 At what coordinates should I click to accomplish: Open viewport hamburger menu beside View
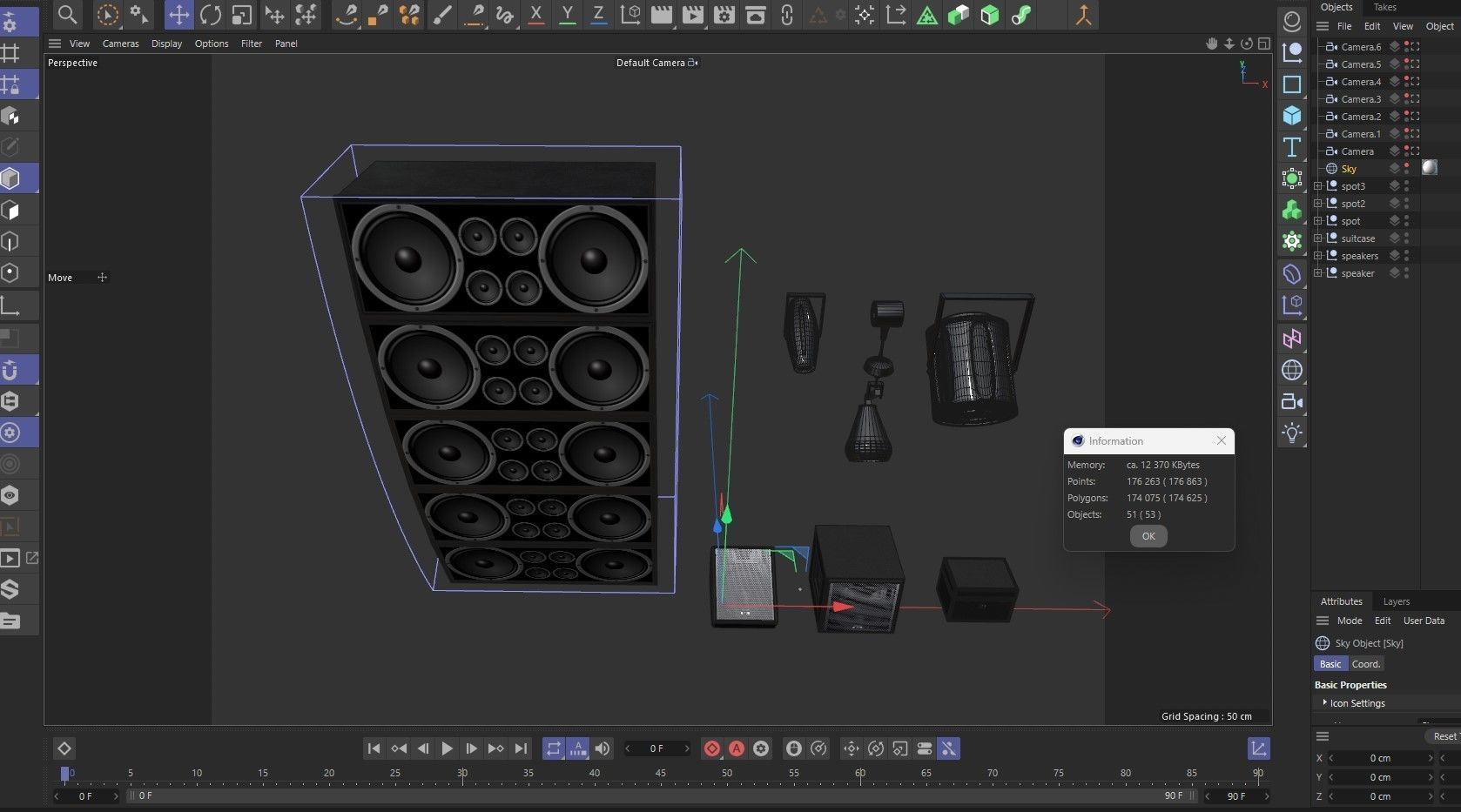(x=55, y=44)
